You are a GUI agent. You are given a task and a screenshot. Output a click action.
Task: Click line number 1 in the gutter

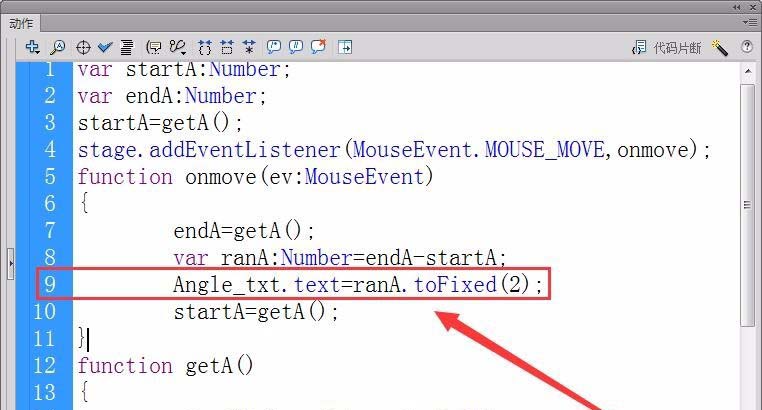click(49, 69)
